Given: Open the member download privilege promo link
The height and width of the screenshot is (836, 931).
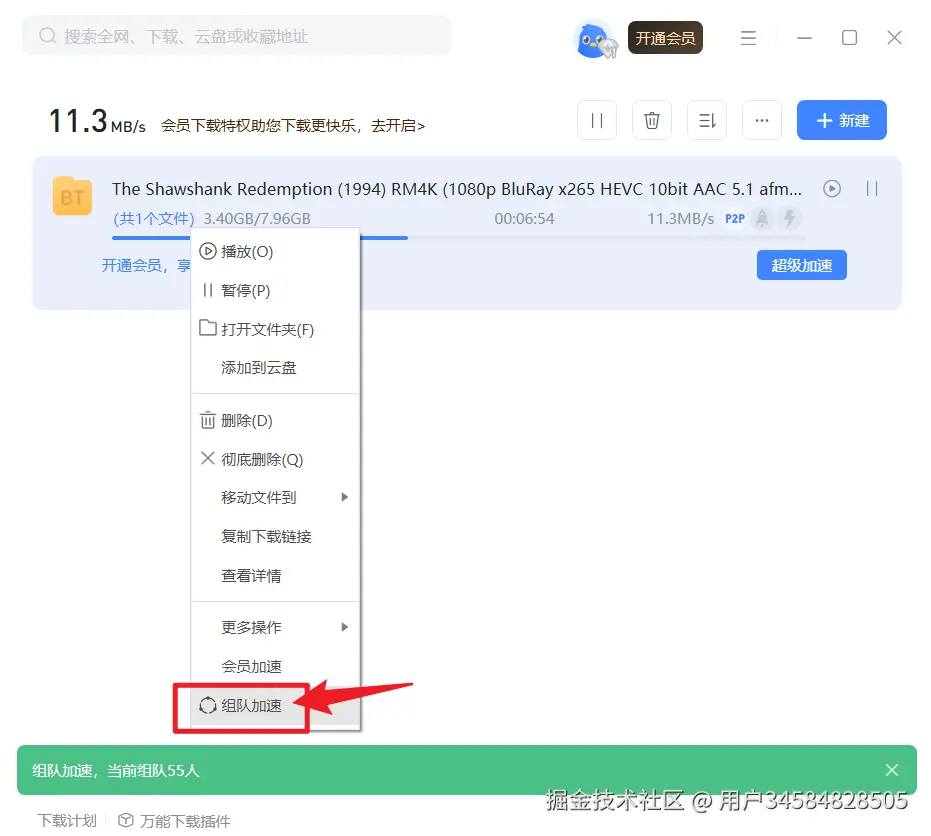Looking at the screenshot, I should click(293, 126).
